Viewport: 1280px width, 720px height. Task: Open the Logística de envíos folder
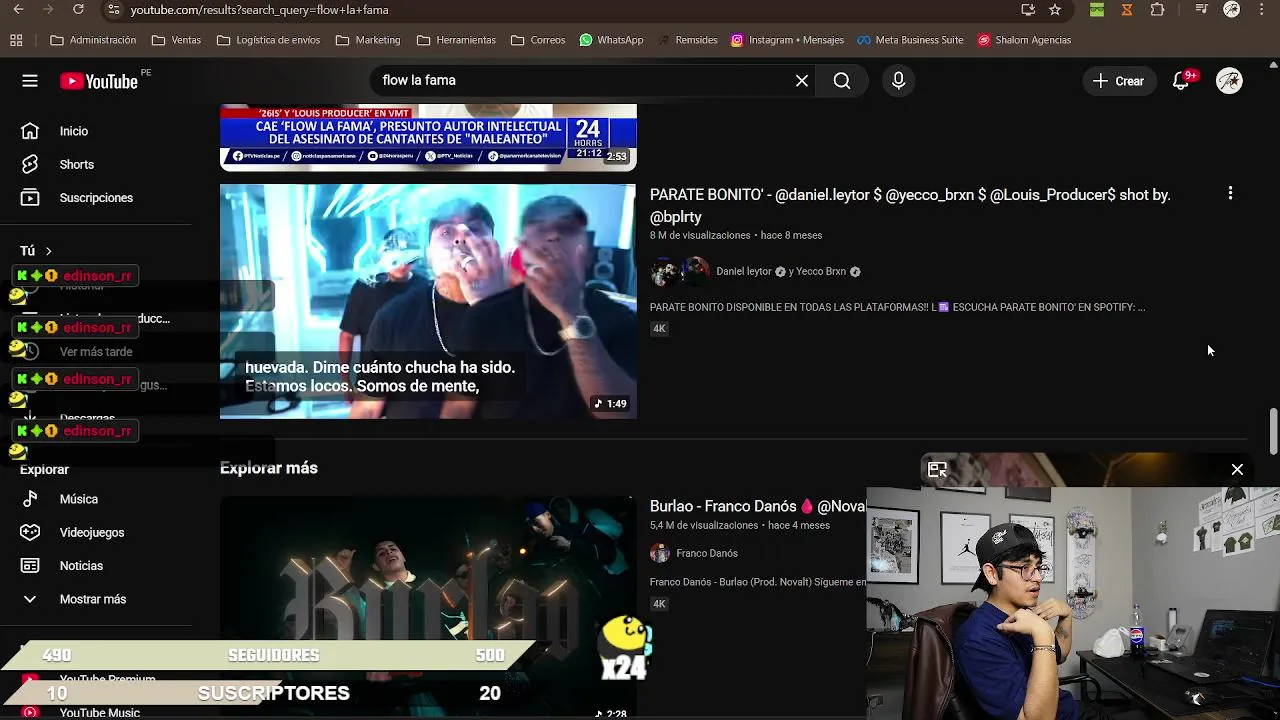(x=268, y=40)
